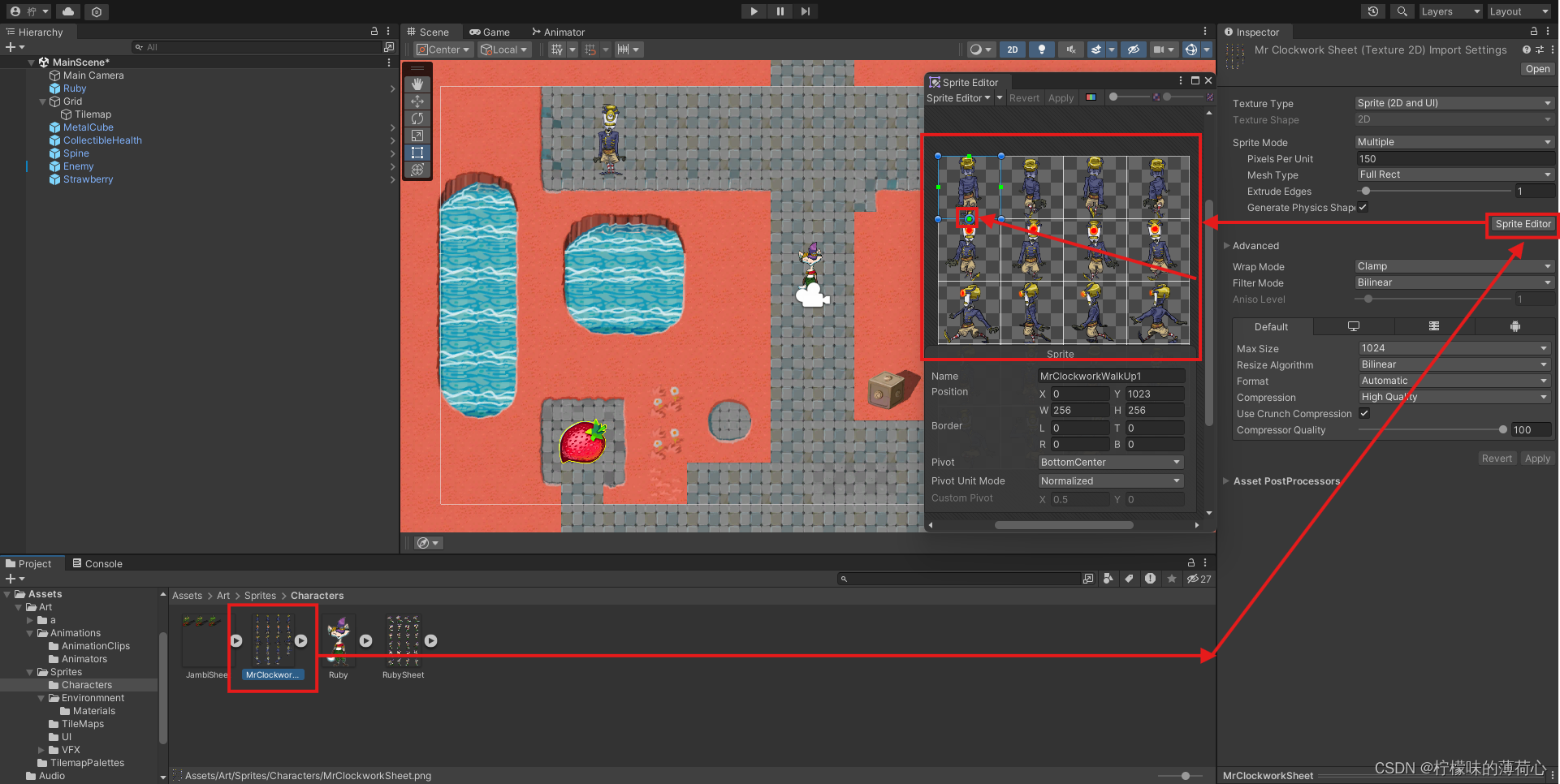Screen dimensions: 1560x784
Task: Open the Texture Type dropdown
Action: pos(1454,103)
